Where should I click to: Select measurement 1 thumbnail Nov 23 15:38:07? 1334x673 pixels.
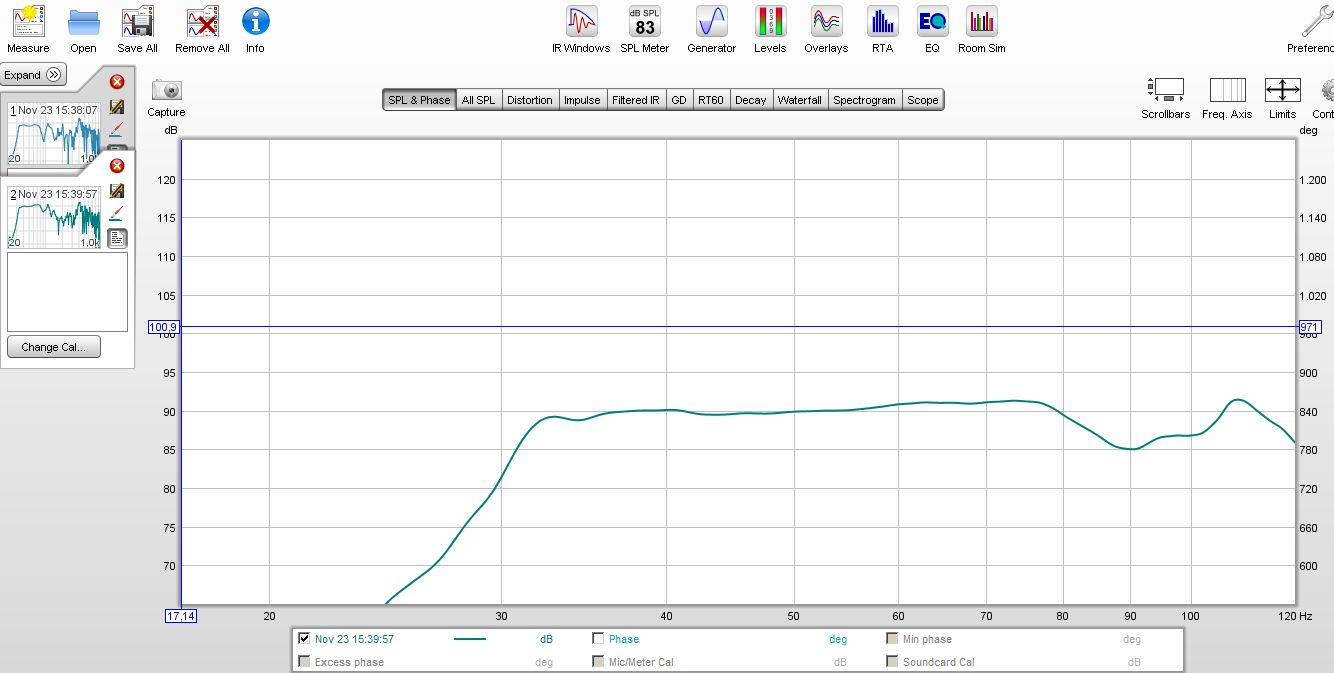pos(55,133)
